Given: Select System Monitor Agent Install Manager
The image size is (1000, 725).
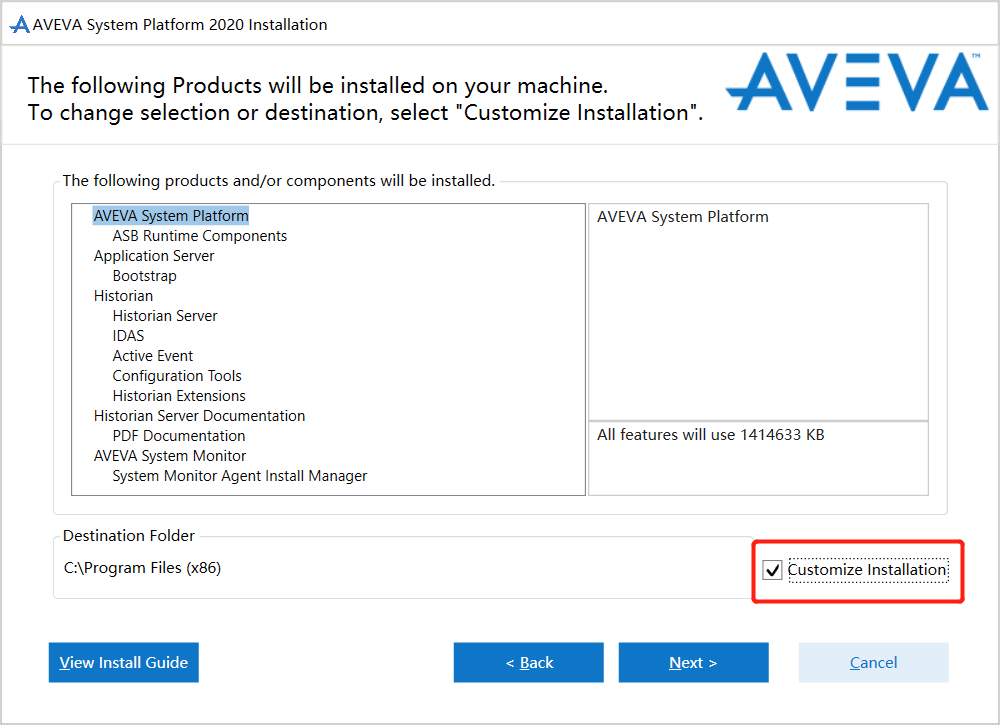Looking at the screenshot, I should coord(240,476).
